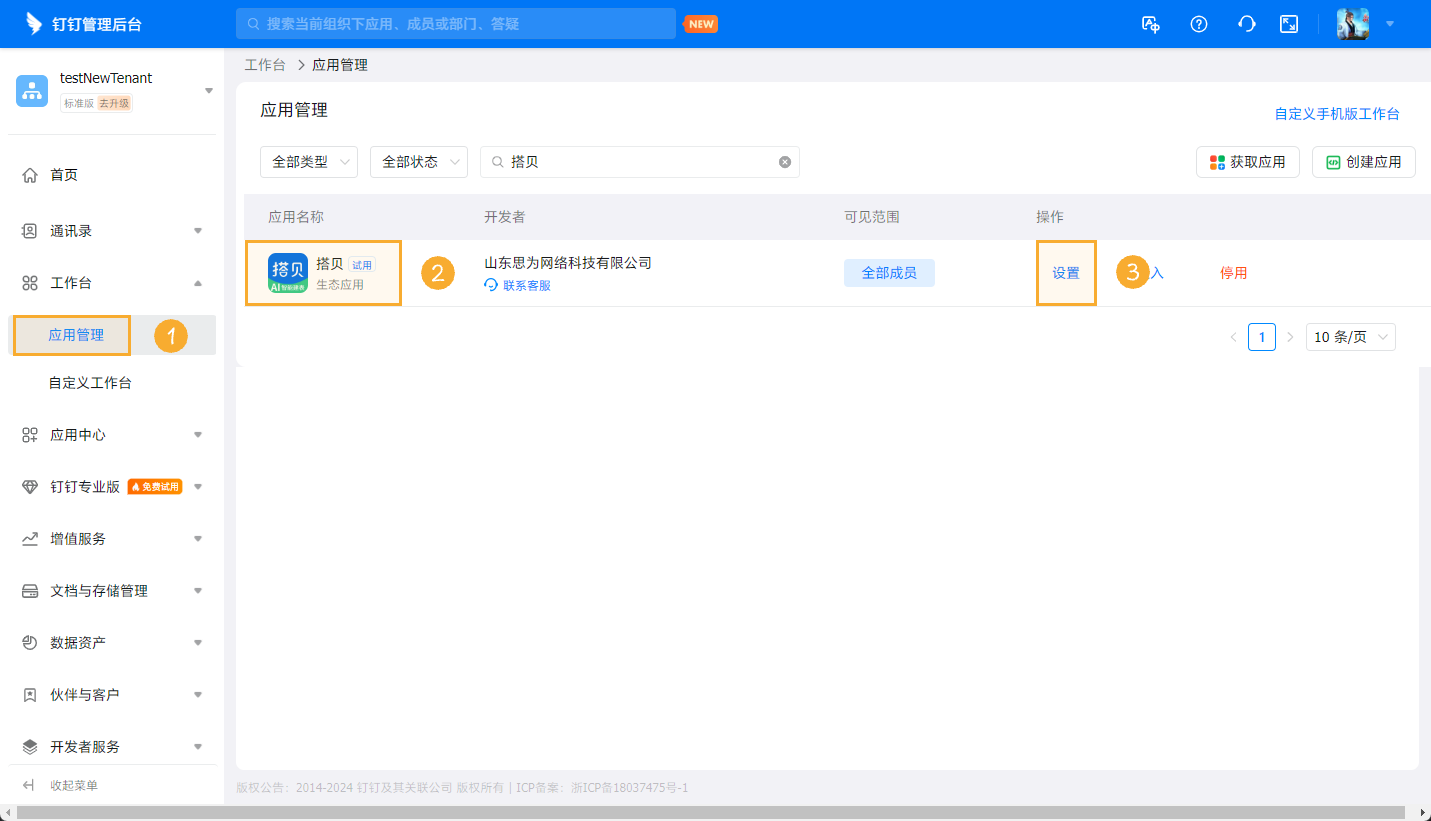Open the language translation settings icon
The height and width of the screenshot is (821, 1431).
1150,23
